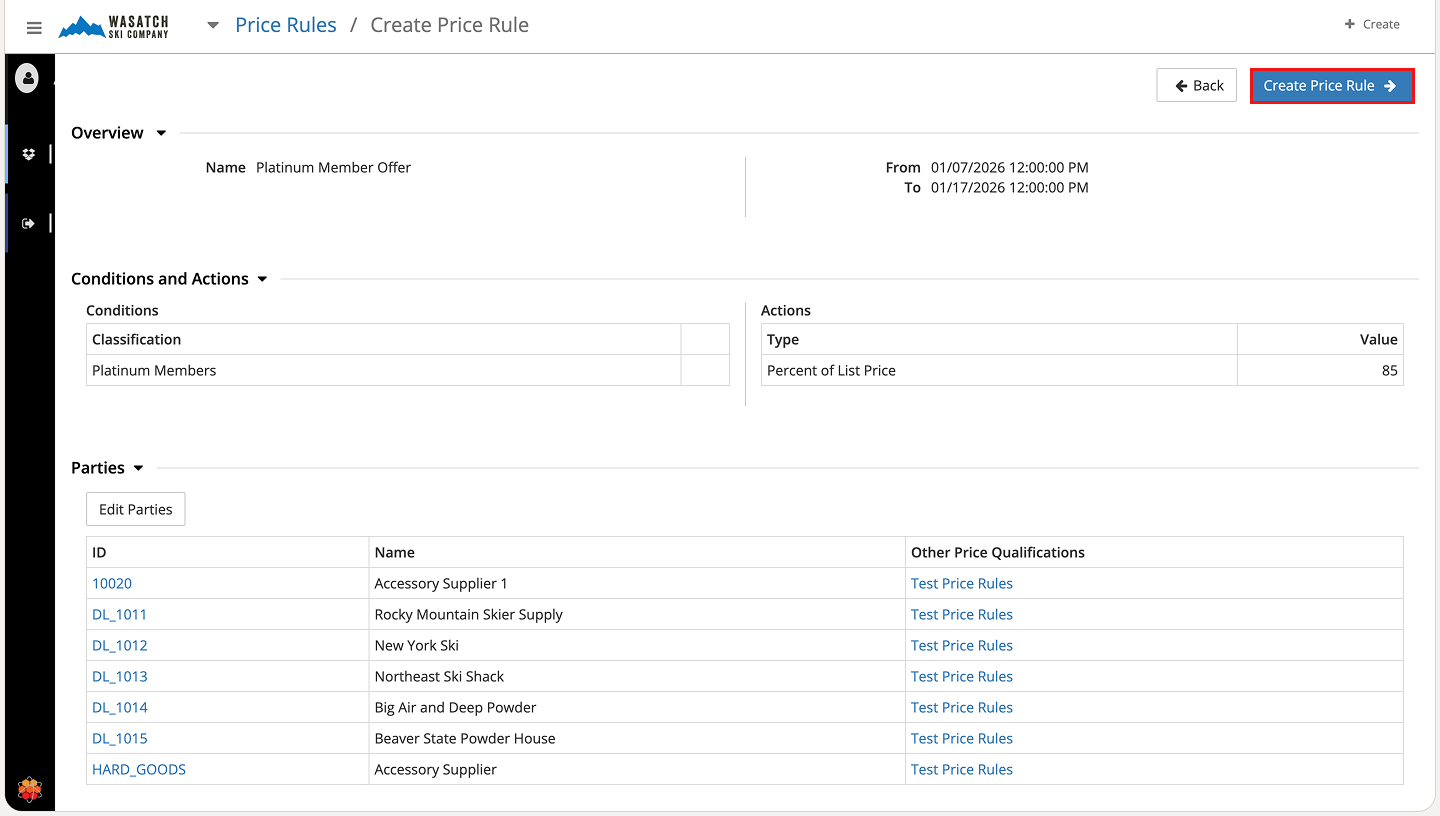The width and height of the screenshot is (1440, 816).
Task: Click the plus Create shortcut at top right
Action: coord(1371,24)
